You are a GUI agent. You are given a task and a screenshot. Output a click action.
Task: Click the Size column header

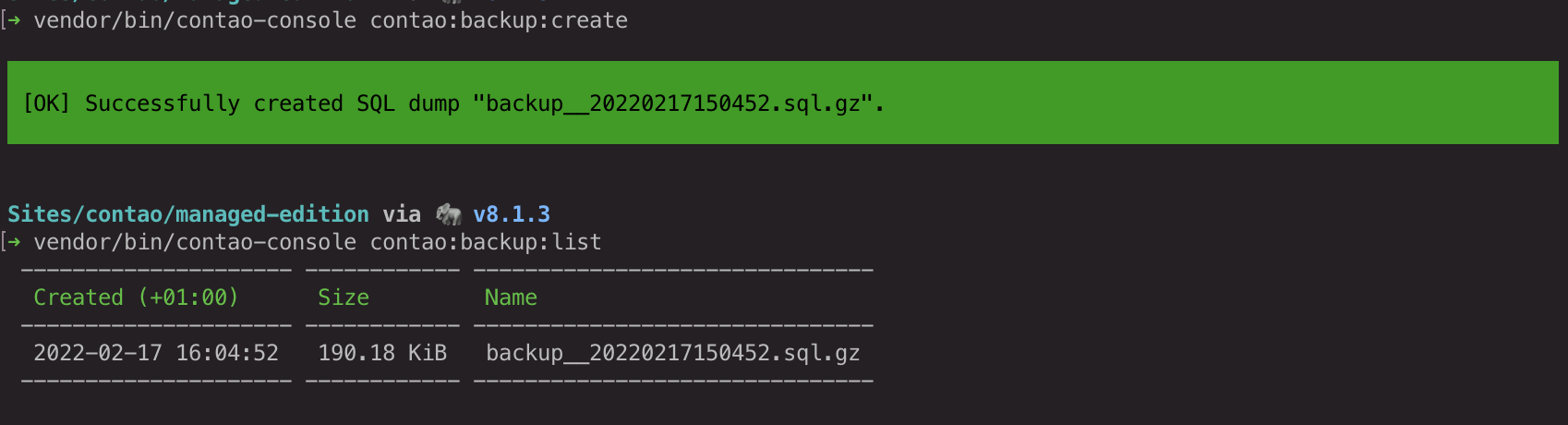(x=344, y=297)
